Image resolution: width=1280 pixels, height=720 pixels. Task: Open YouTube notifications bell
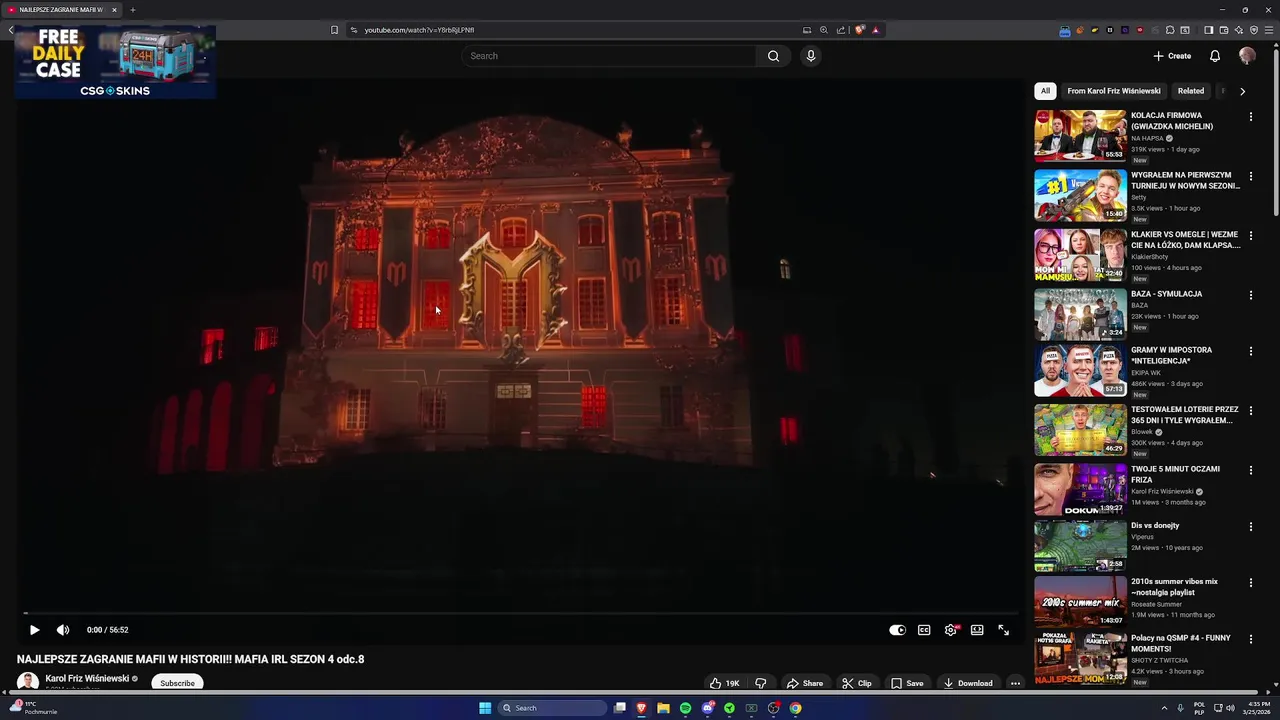[x=1215, y=56]
